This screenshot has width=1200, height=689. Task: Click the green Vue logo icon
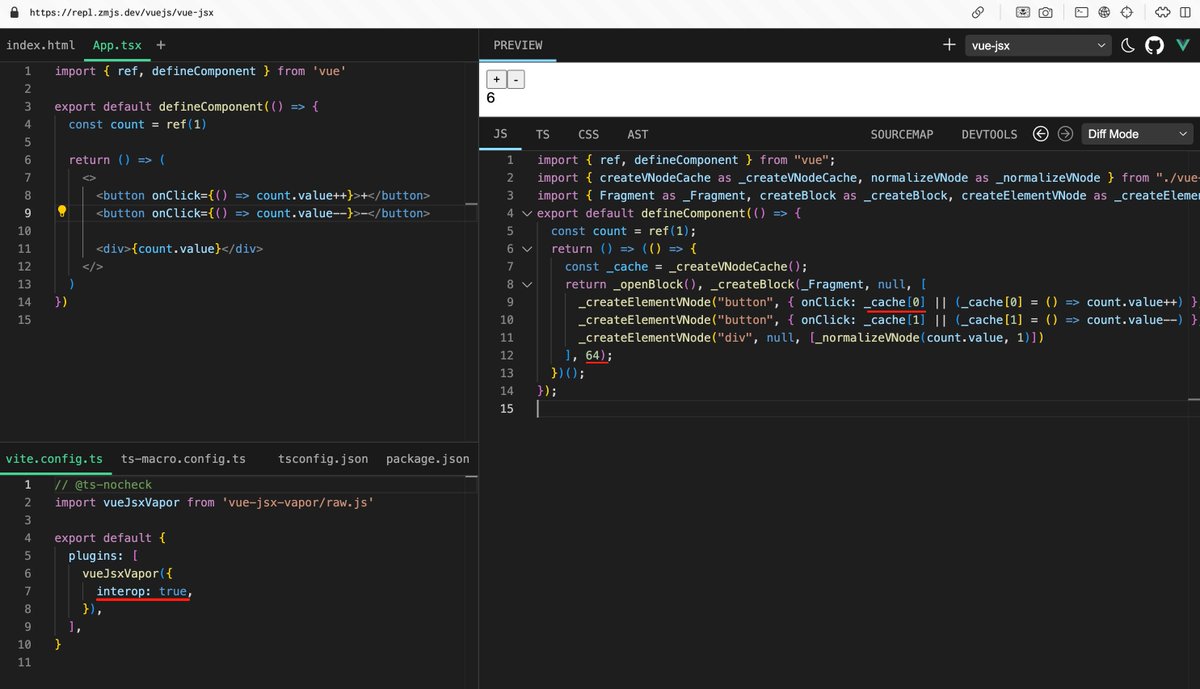(x=1182, y=46)
